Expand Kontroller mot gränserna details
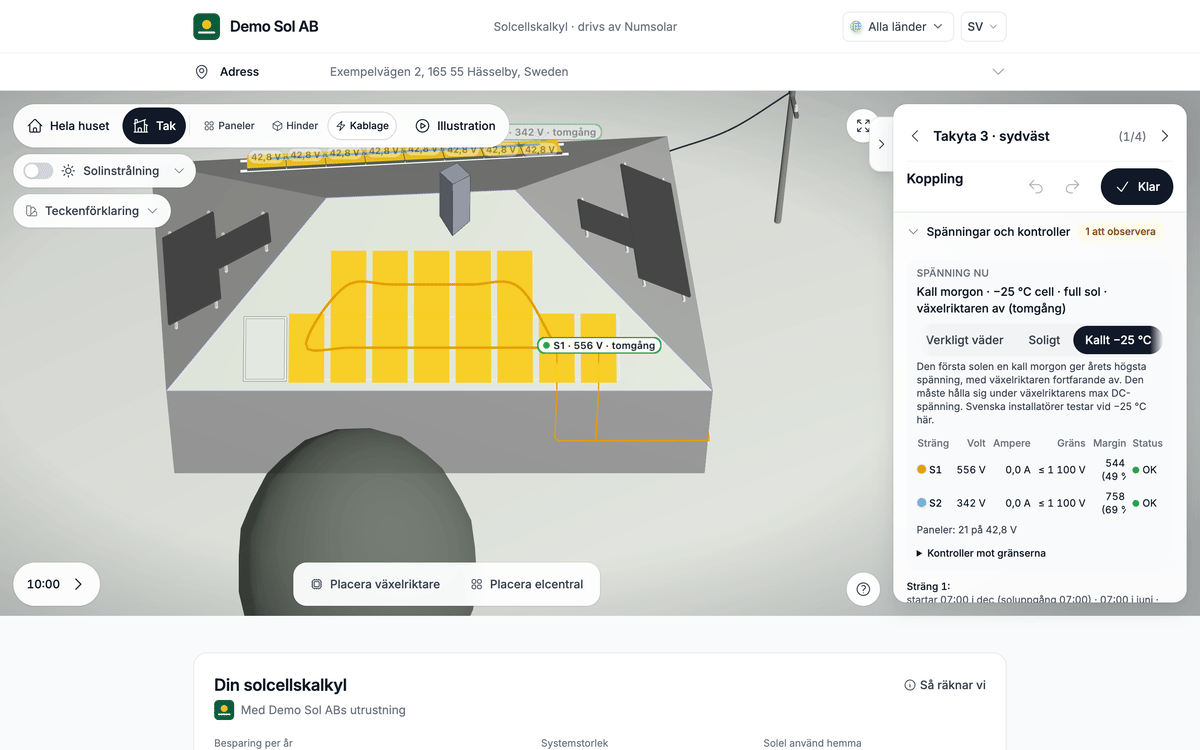 coord(982,553)
